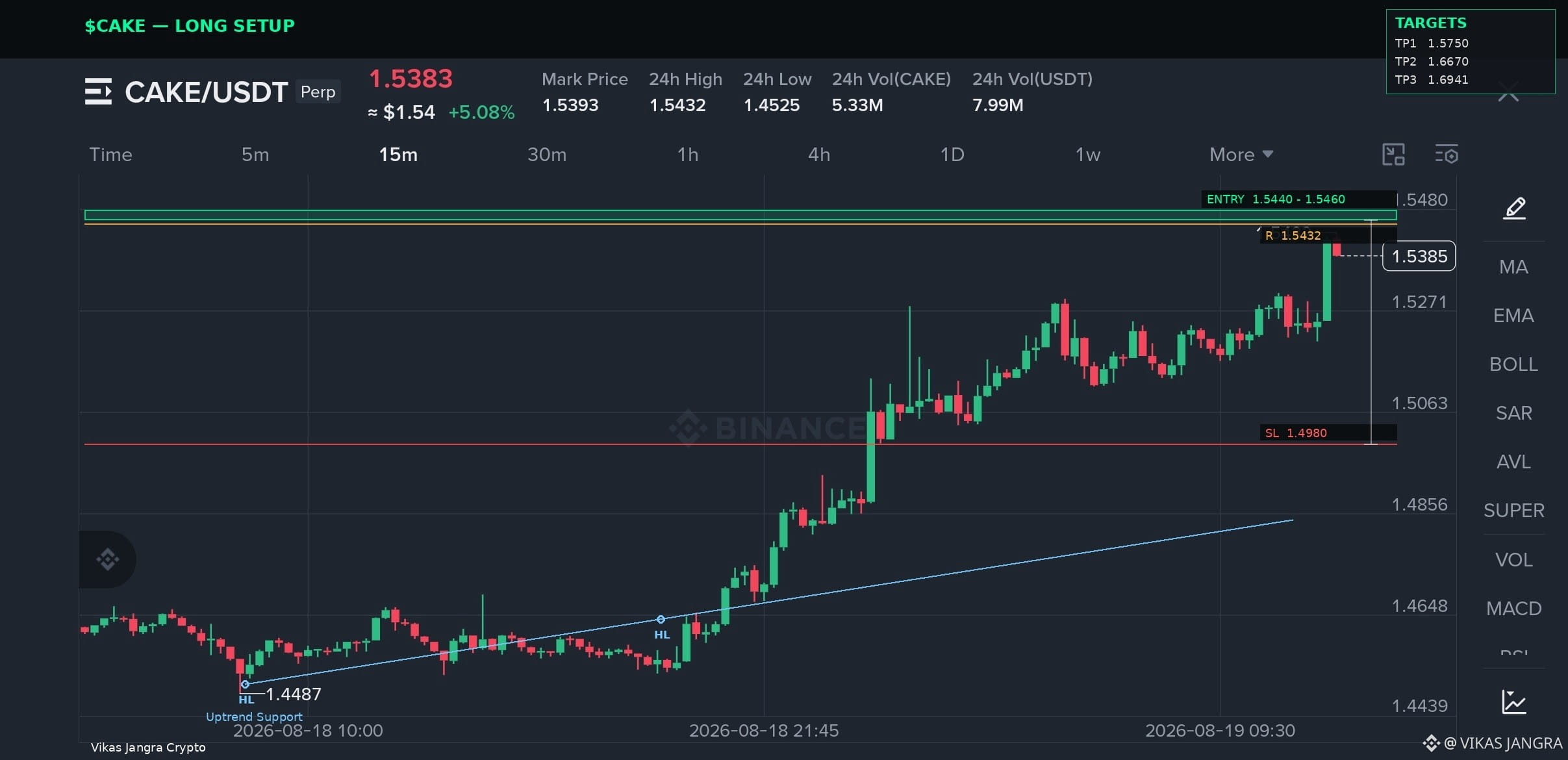Click the 24h Vol(USDT) value 7.99M
The image size is (1568, 760).
[998, 105]
